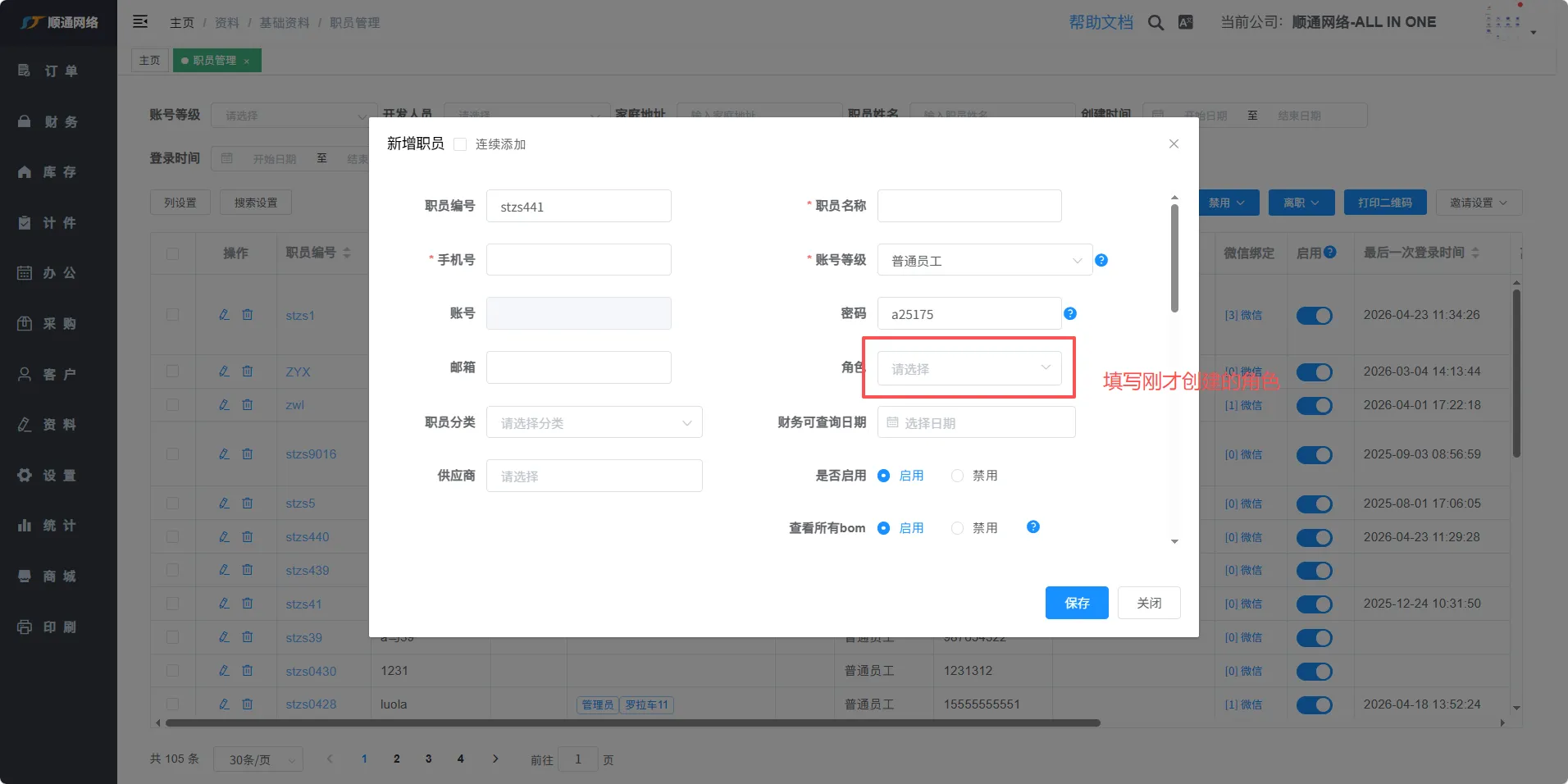Open the 角色 dropdown
The height and width of the screenshot is (784, 1568).
tap(969, 368)
